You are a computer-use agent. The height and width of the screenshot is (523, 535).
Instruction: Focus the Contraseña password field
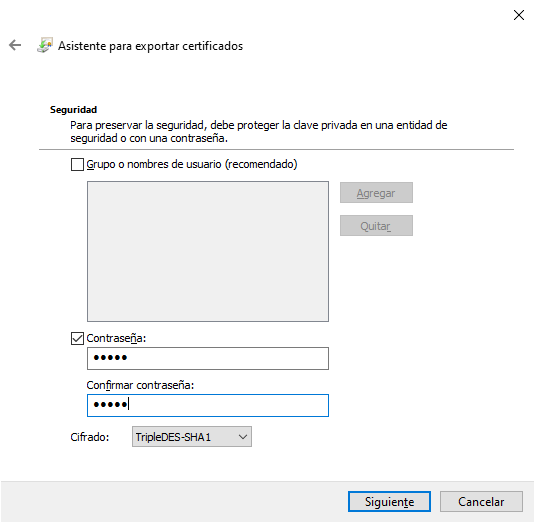click(x=208, y=359)
